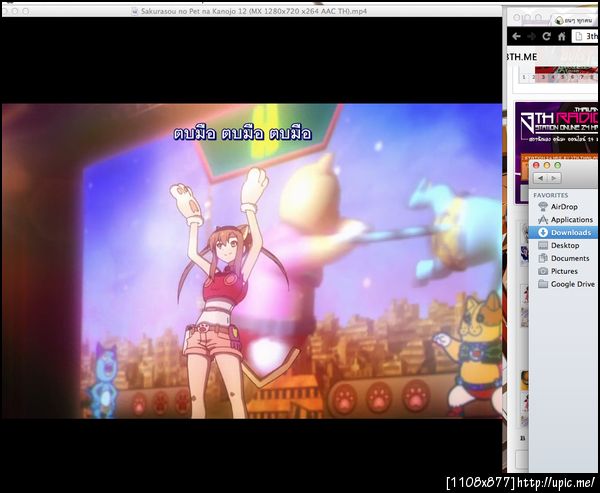Open AirDrop in Finder sidebar
The height and width of the screenshot is (493, 600).
(x=564, y=207)
